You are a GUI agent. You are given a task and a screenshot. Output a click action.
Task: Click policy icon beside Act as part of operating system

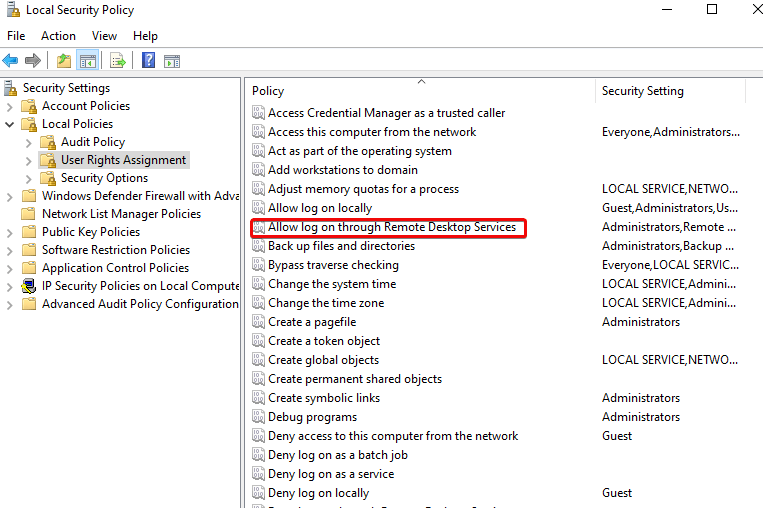click(x=258, y=151)
